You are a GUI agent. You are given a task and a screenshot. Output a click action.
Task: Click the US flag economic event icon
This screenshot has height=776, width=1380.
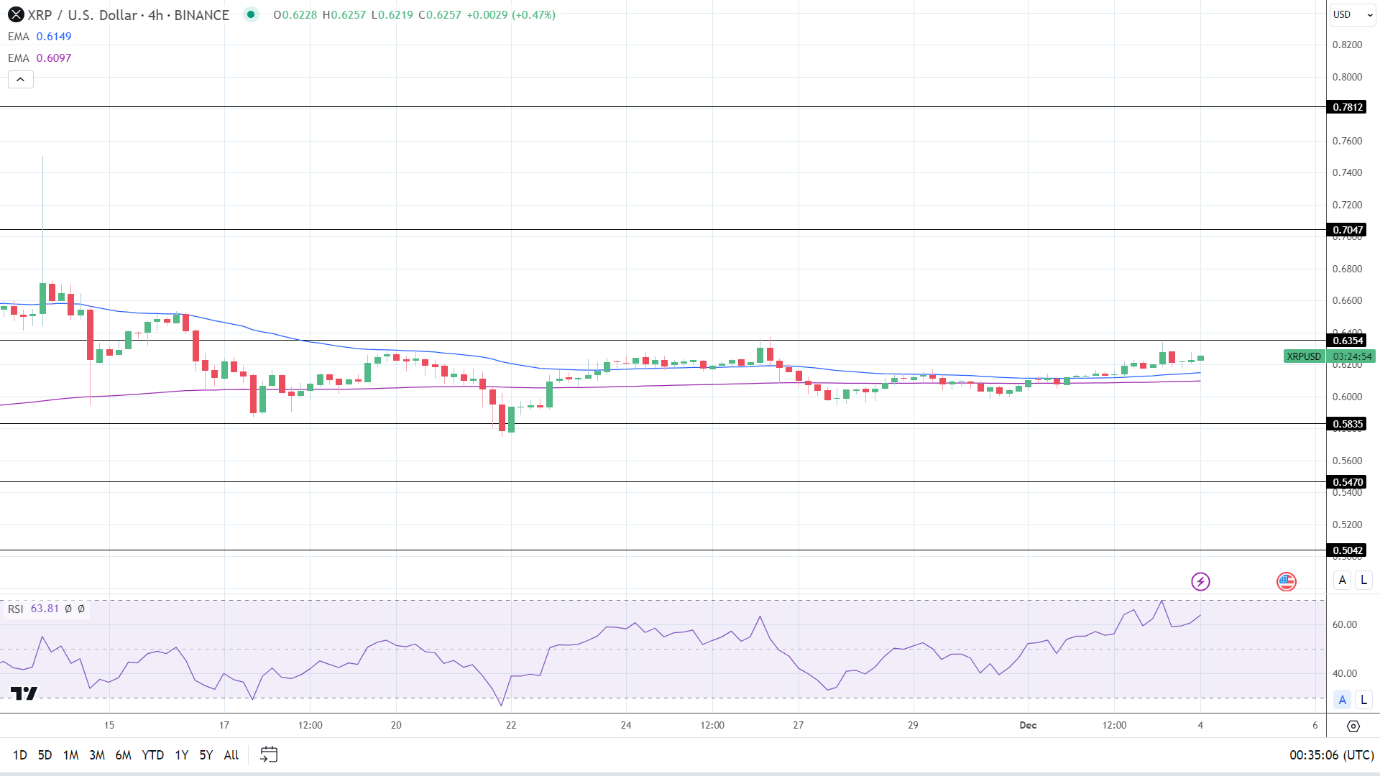(x=1286, y=581)
